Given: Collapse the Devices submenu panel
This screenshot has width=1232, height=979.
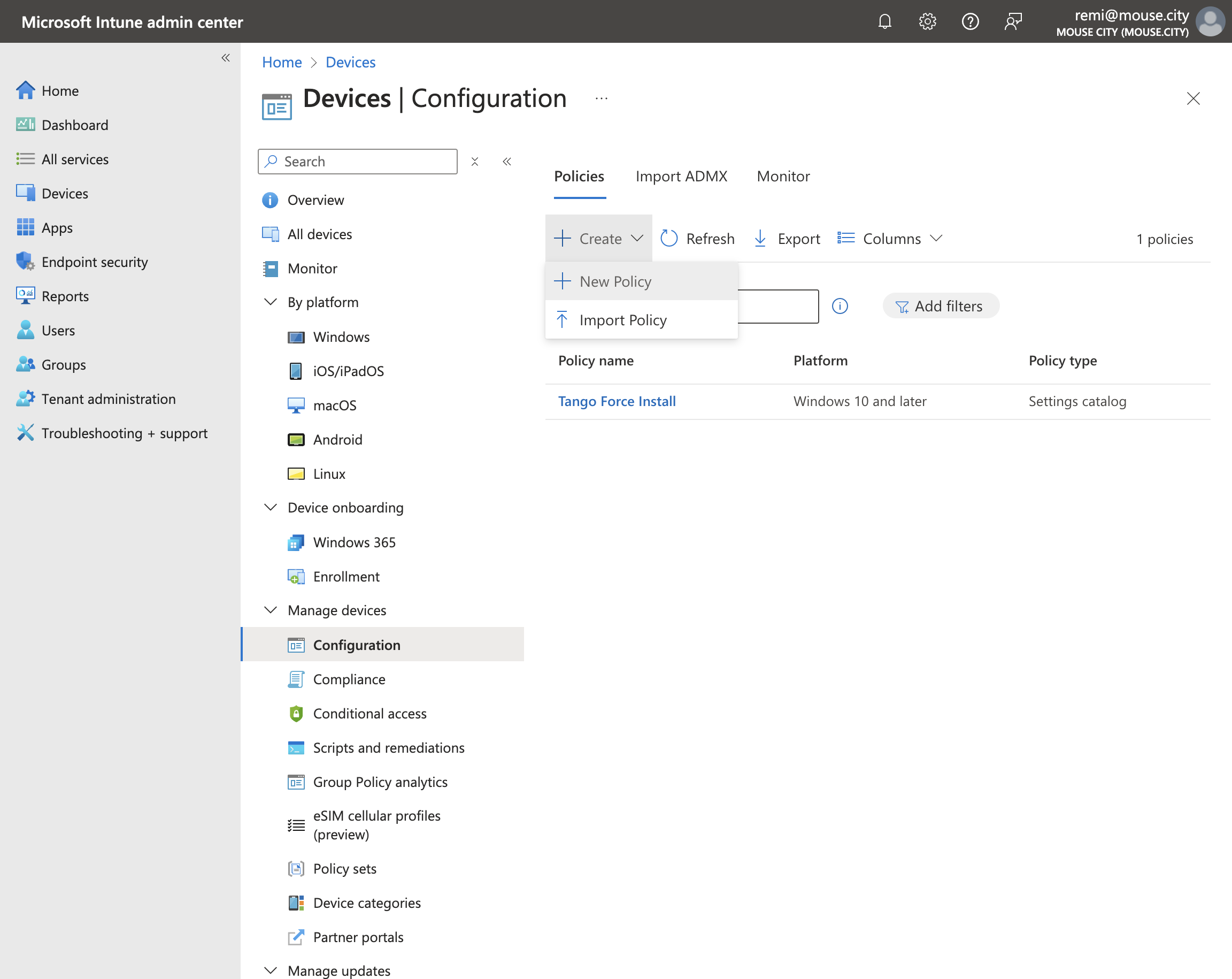Looking at the screenshot, I should pyautogui.click(x=507, y=162).
